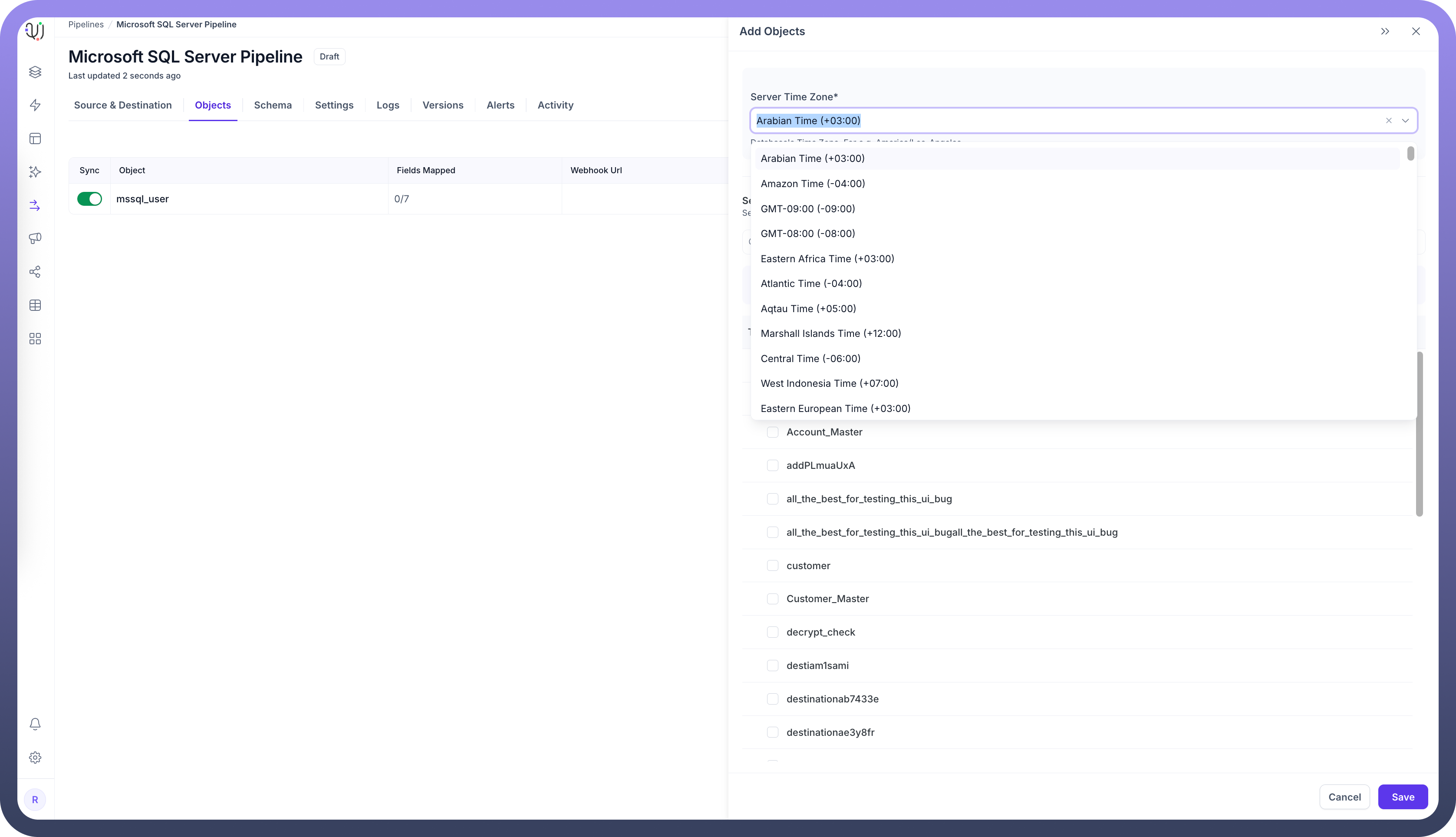Click the Save button

(x=1403, y=797)
